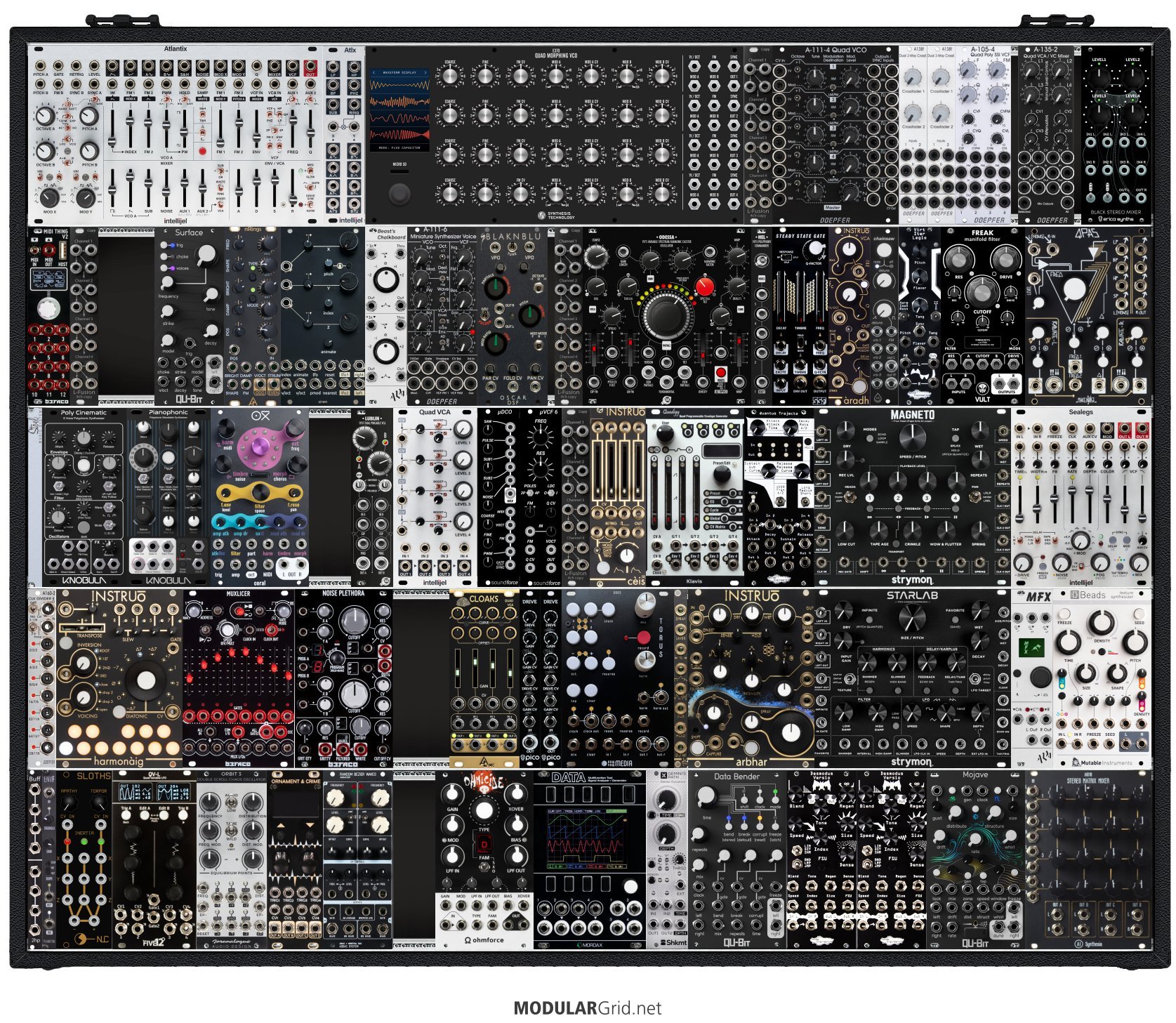Click the Beast's Chalkboard module
Viewport: 1176px width, 1023px height.
coord(385,315)
